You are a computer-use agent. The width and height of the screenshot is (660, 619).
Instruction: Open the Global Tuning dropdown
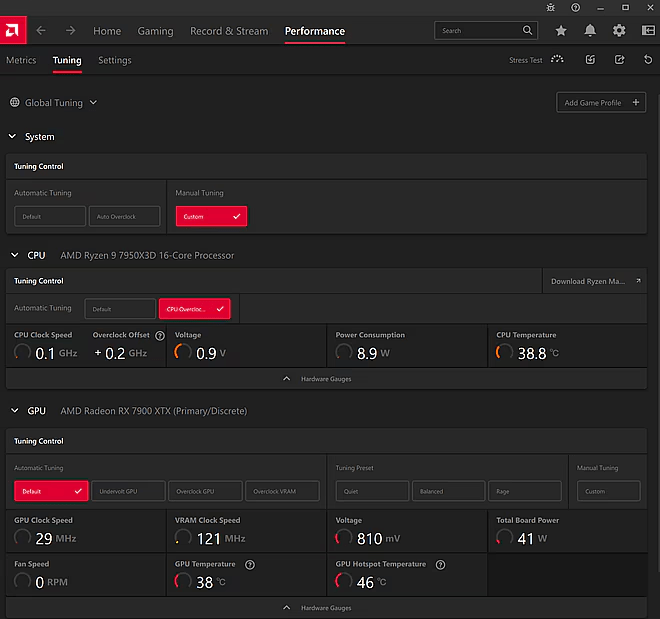click(x=54, y=102)
